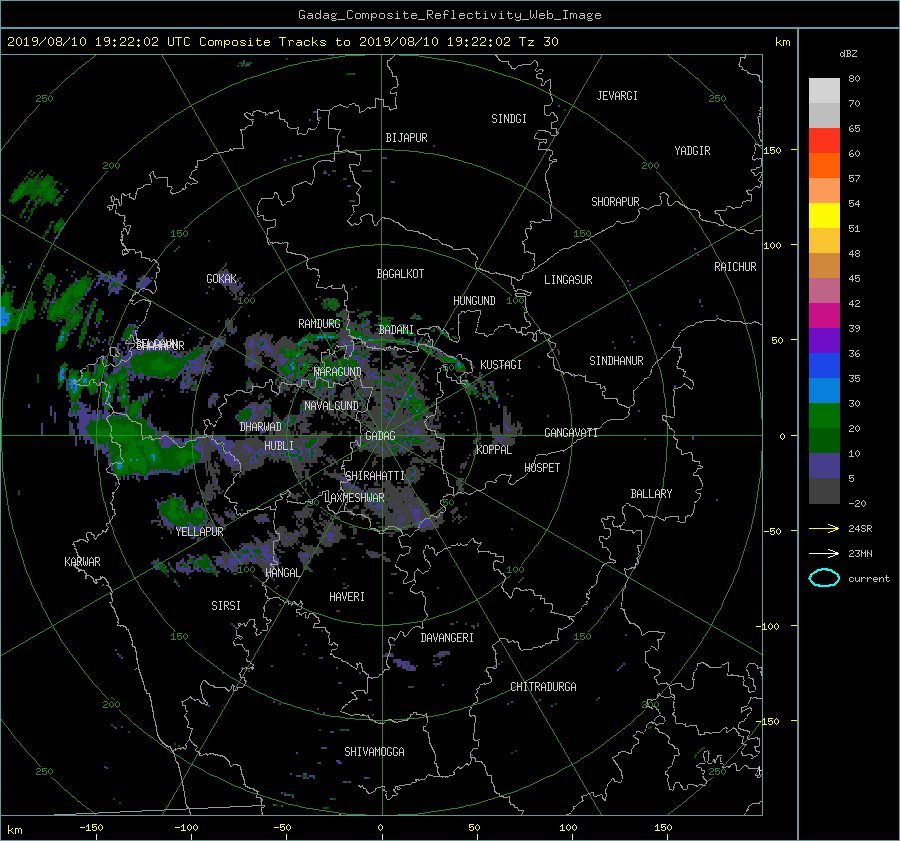Click the BAGALKOT city label
This screenshot has height=841, width=900.
[x=400, y=274]
